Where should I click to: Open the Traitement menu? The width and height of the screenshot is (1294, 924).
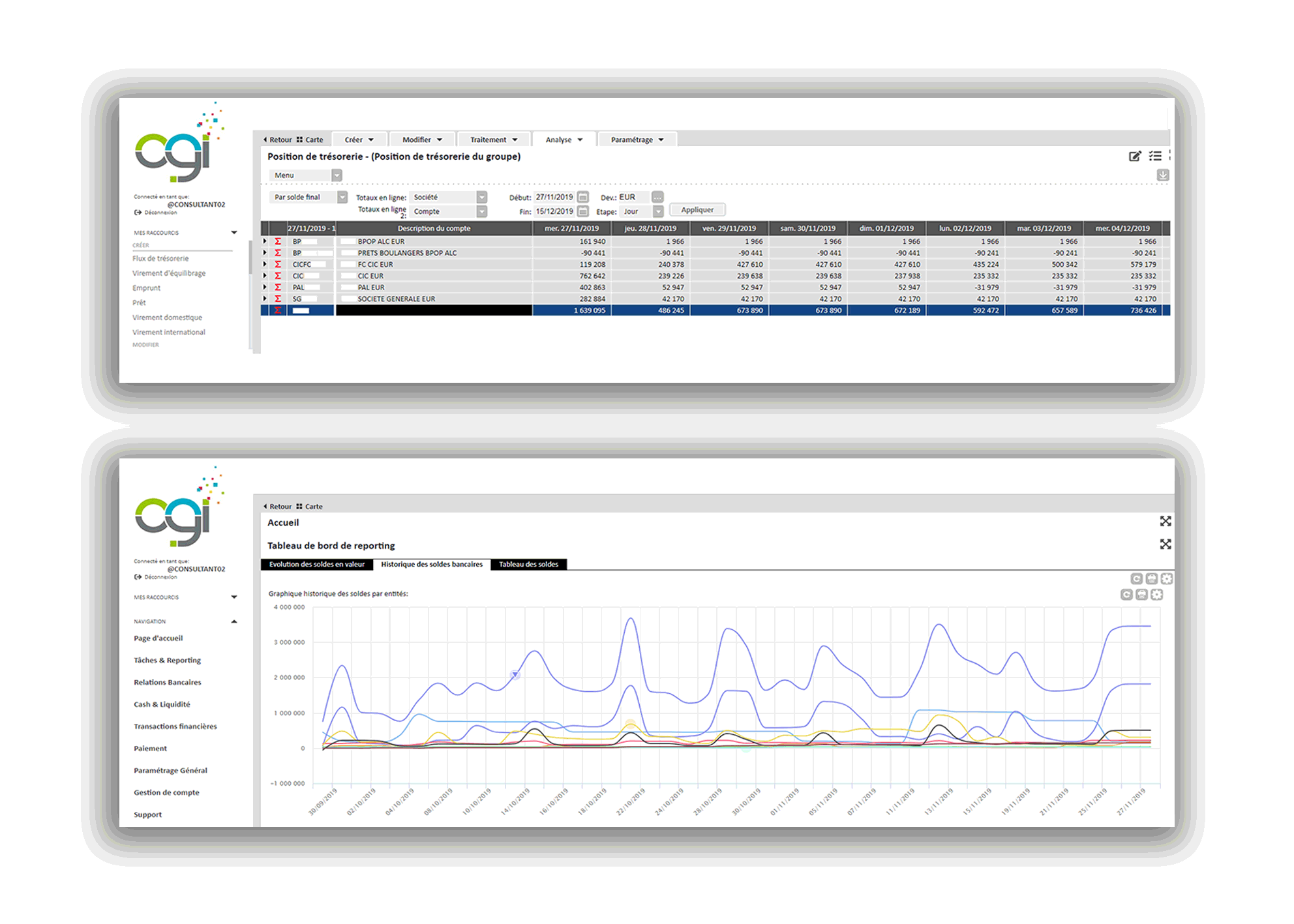pos(494,140)
